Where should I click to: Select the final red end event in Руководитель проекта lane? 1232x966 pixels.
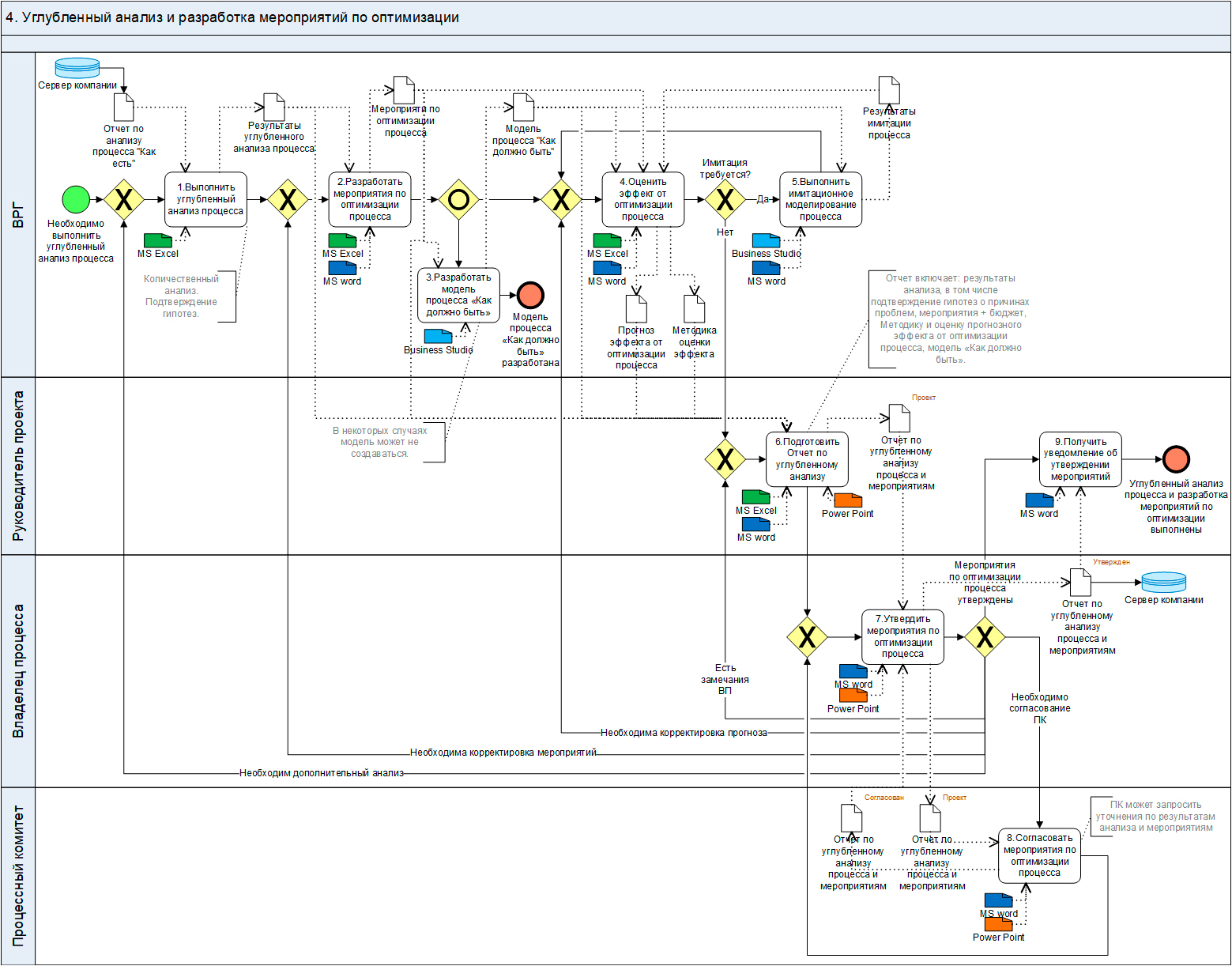pos(1176,459)
